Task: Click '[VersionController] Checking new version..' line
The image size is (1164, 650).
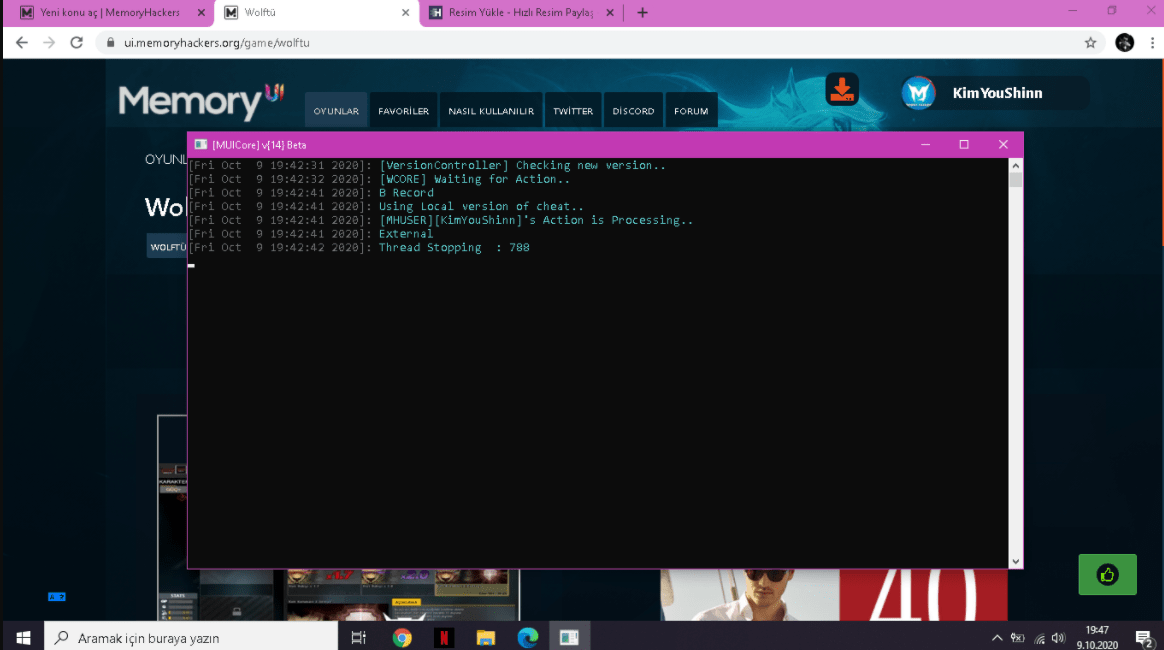Action: point(522,165)
